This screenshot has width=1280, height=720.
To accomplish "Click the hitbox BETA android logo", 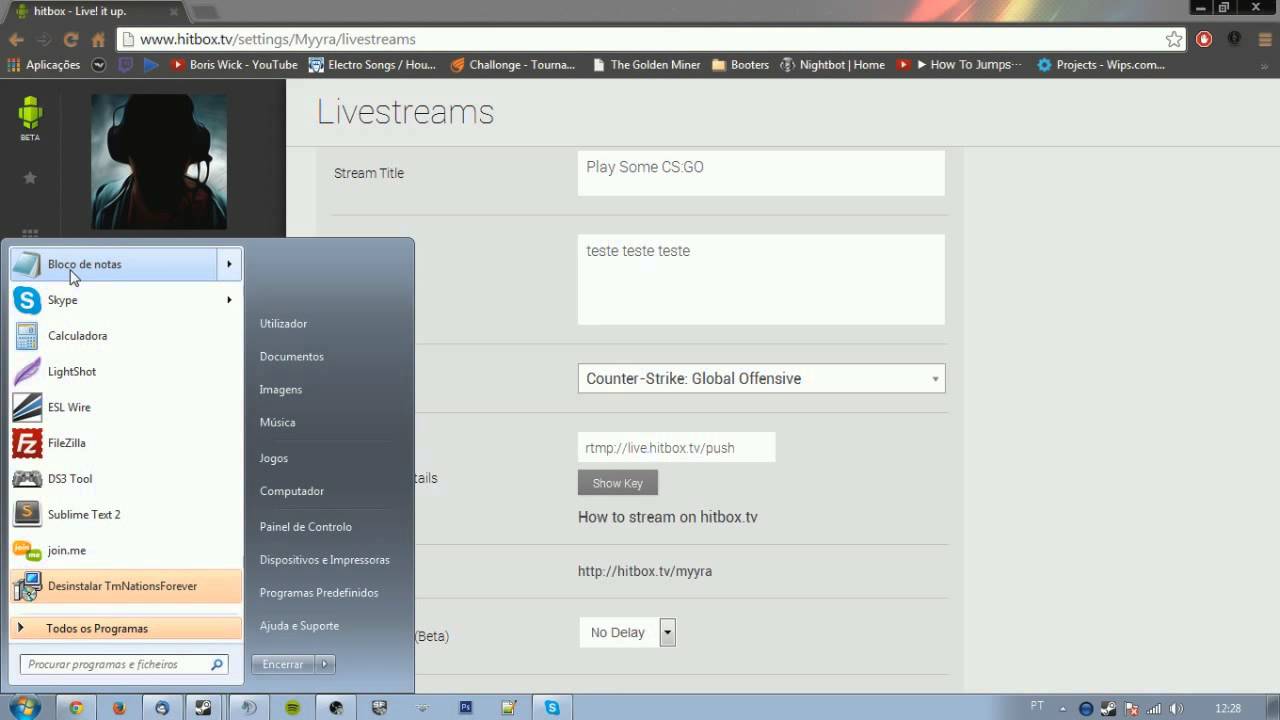I will pos(30,118).
